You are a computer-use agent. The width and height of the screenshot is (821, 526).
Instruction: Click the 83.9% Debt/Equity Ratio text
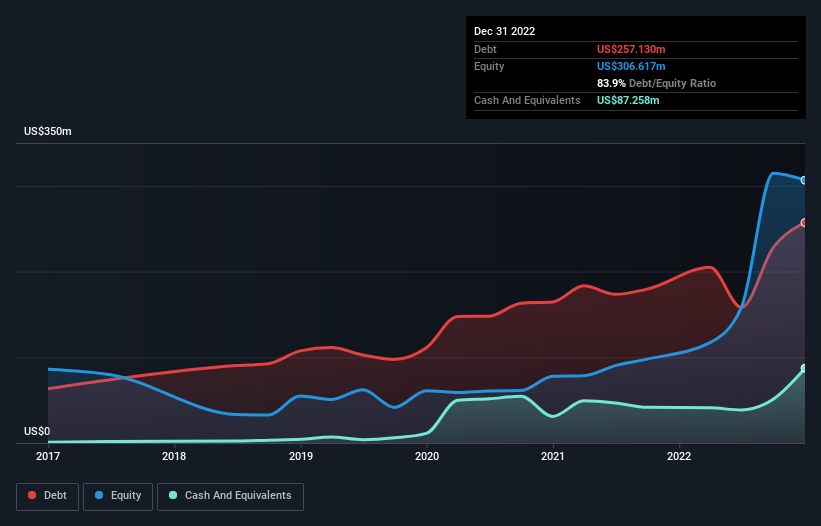point(656,83)
